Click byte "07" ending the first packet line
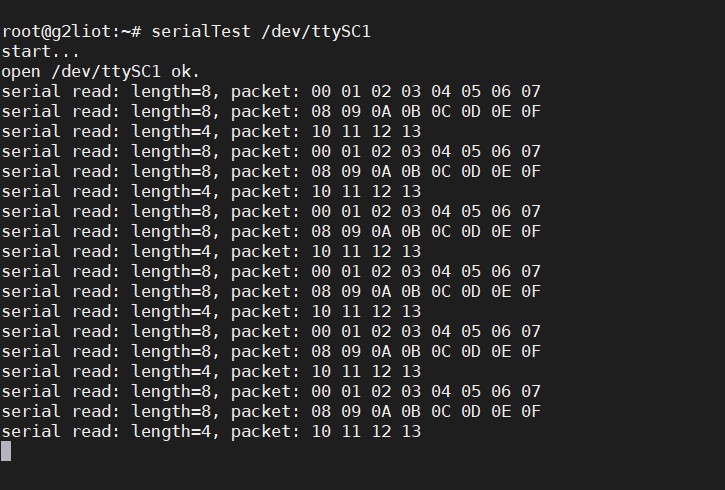The width and height of the screenshot is (725, 490). [531, 91]
